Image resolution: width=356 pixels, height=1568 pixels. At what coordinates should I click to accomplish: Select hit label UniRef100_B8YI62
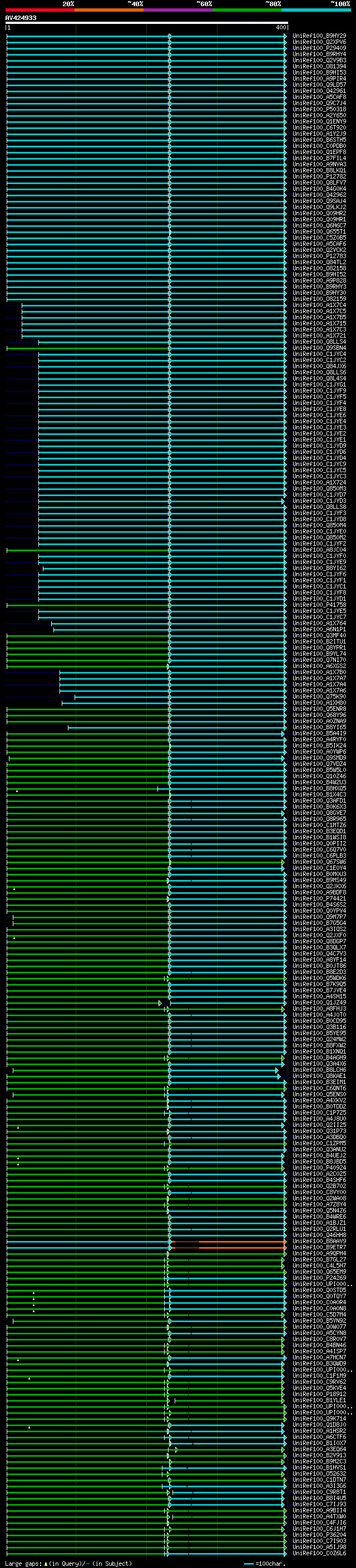pos(319,568)
